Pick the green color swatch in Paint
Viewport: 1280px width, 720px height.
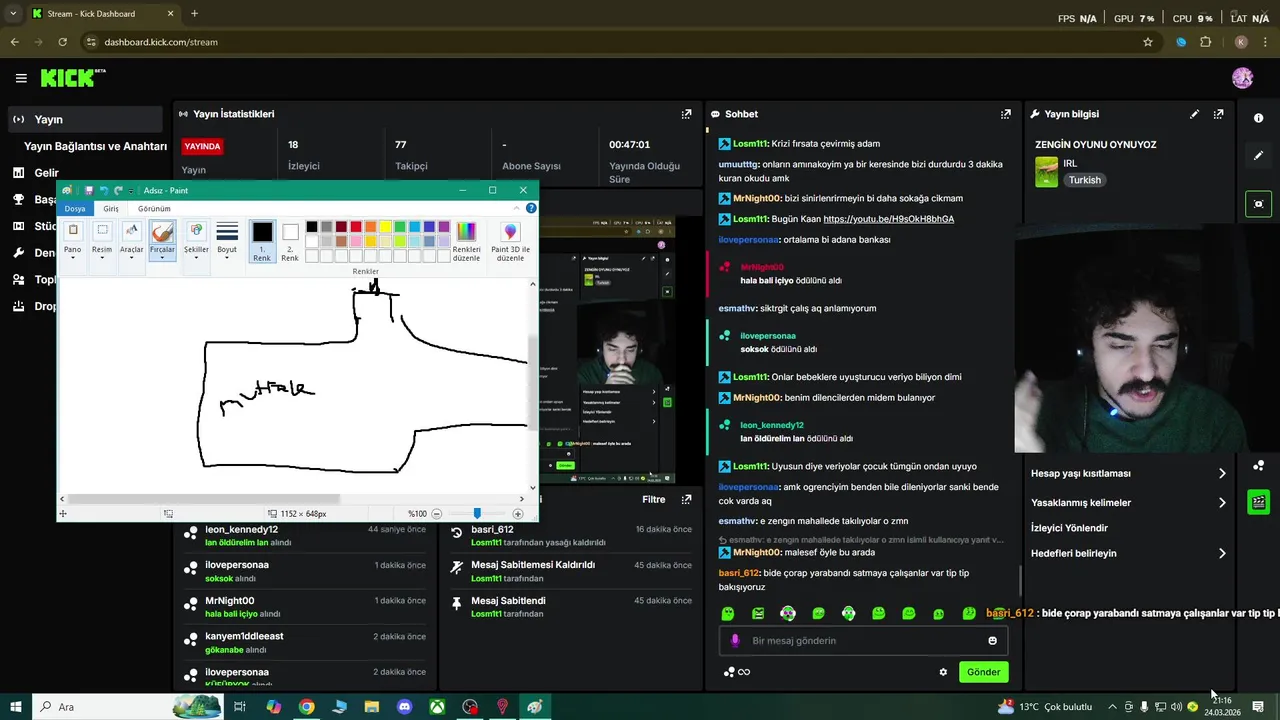pos(400,227)
